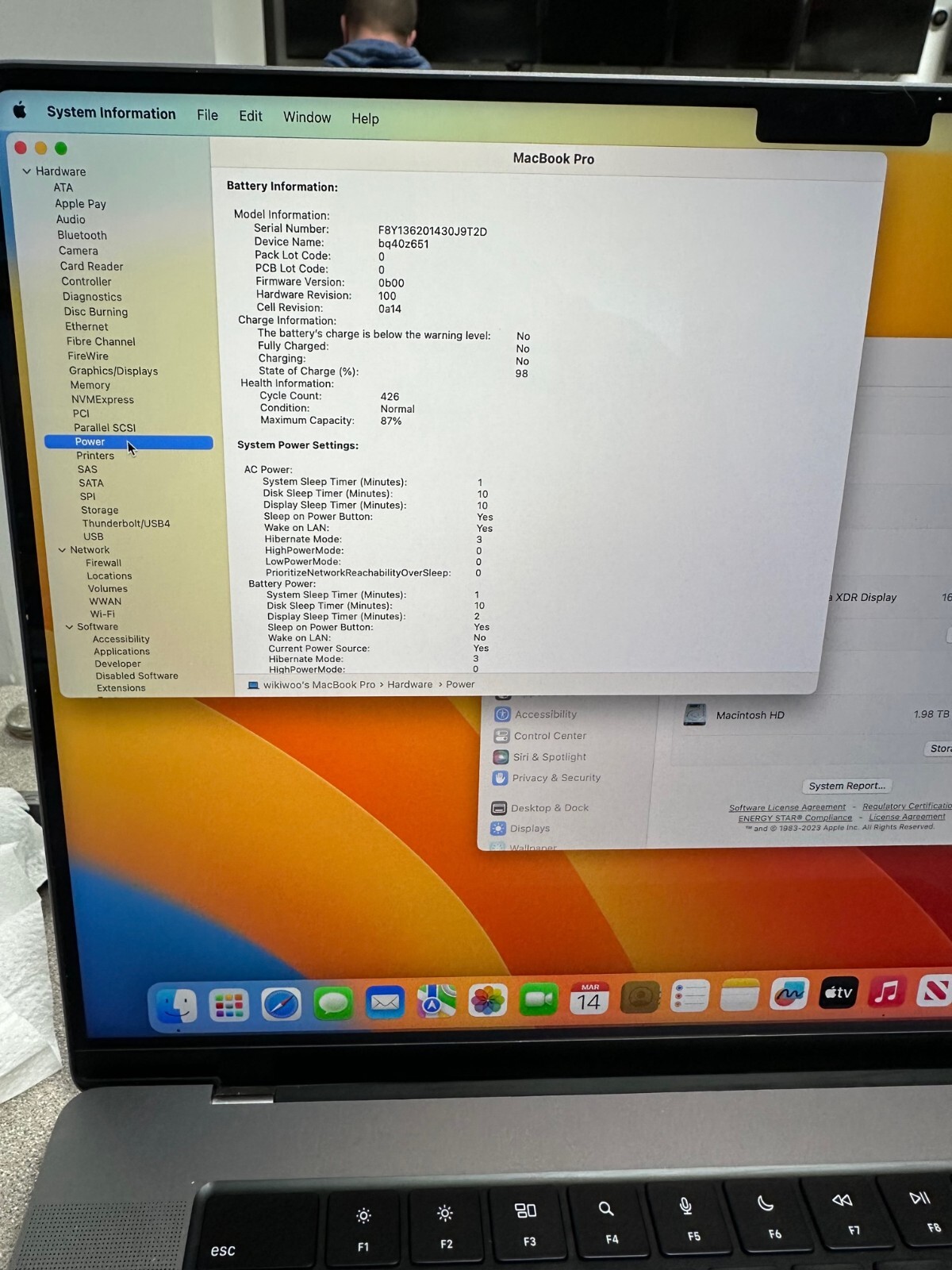Collapse the Hardware section in sidebar

pyautogui.click(x=26, y=171)
